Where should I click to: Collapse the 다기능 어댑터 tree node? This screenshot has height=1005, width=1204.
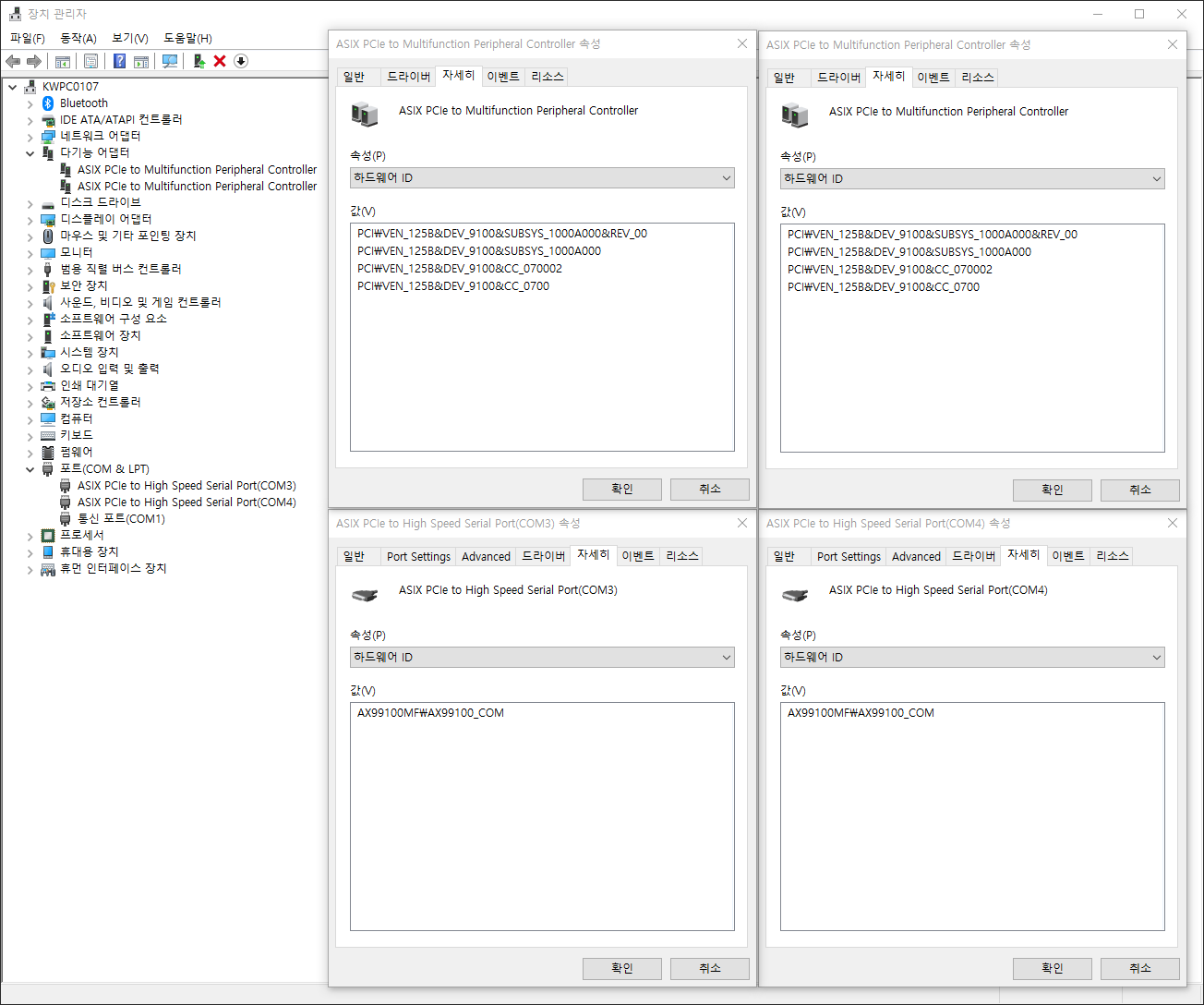click(x=30, y=153)
